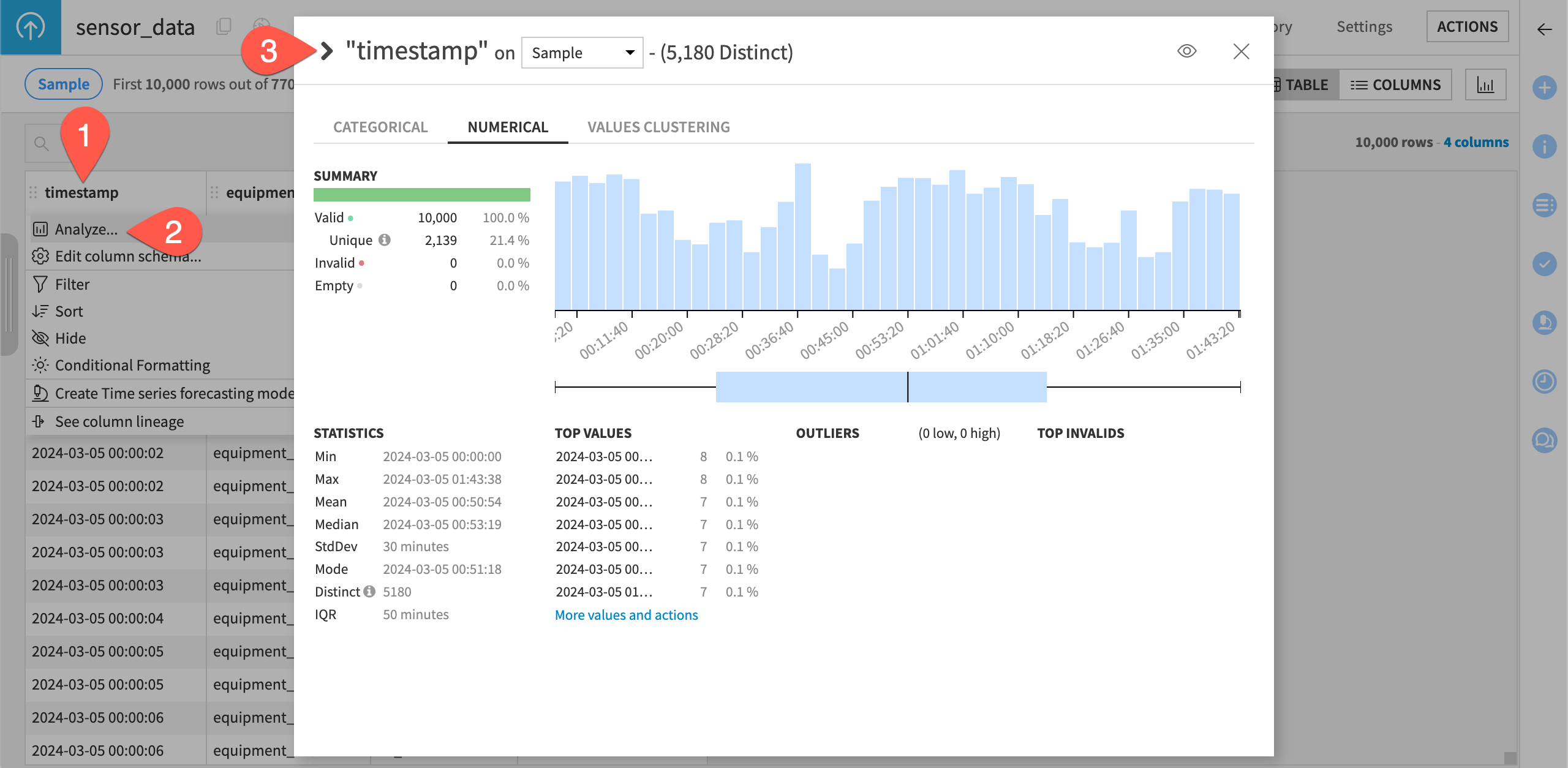Open status checks via the checkmark icon
Viewport: 1568px width, 768px height.
[x=1543, y=264]
